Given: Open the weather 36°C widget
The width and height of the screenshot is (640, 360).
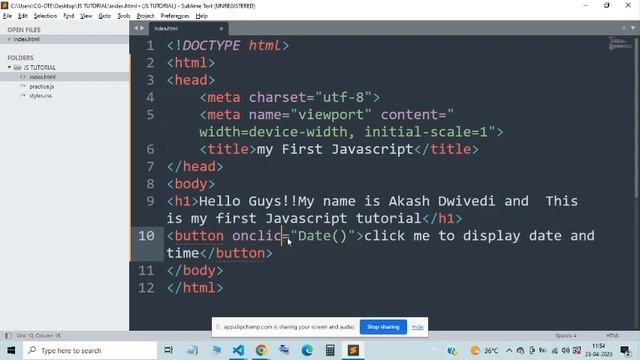Looking at the screenshot, I should click(484, 351).
